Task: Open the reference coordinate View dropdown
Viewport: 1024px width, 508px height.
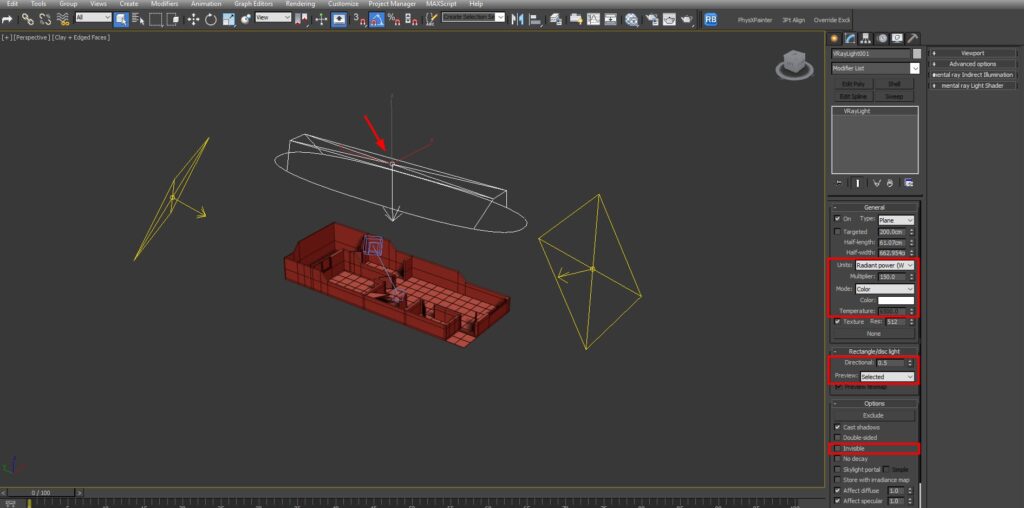Action: (x=273, y=17)
